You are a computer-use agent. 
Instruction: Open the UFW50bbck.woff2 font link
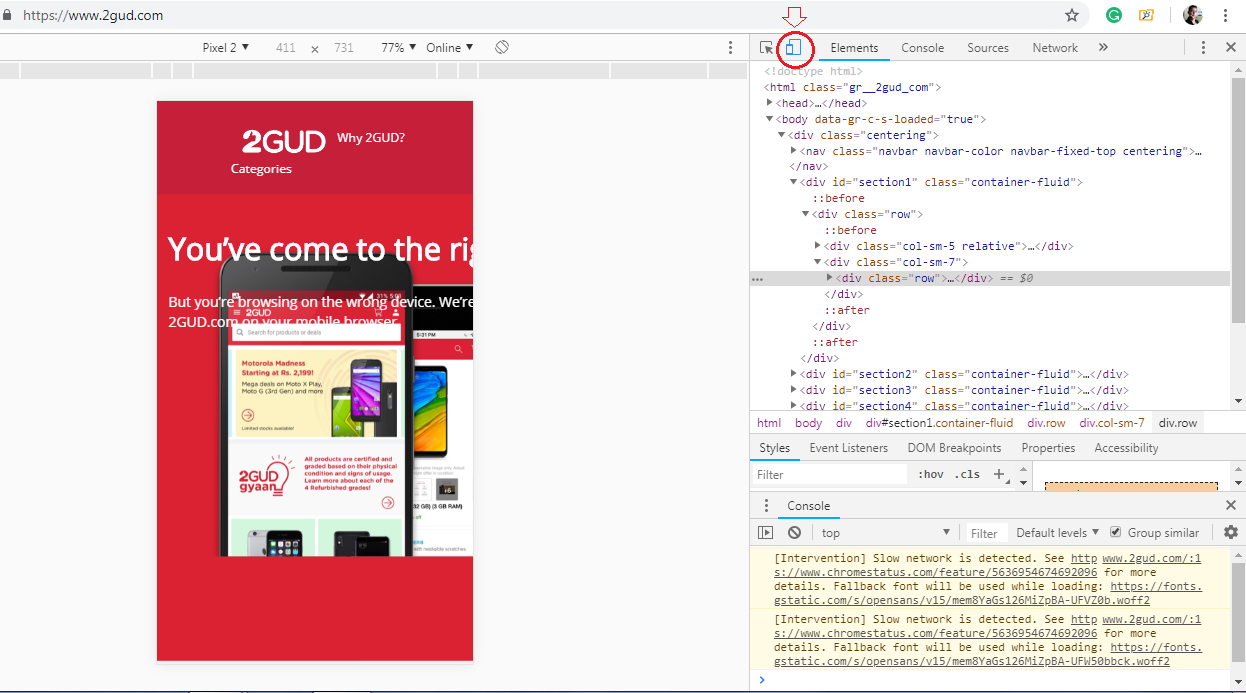pos(988,655)
